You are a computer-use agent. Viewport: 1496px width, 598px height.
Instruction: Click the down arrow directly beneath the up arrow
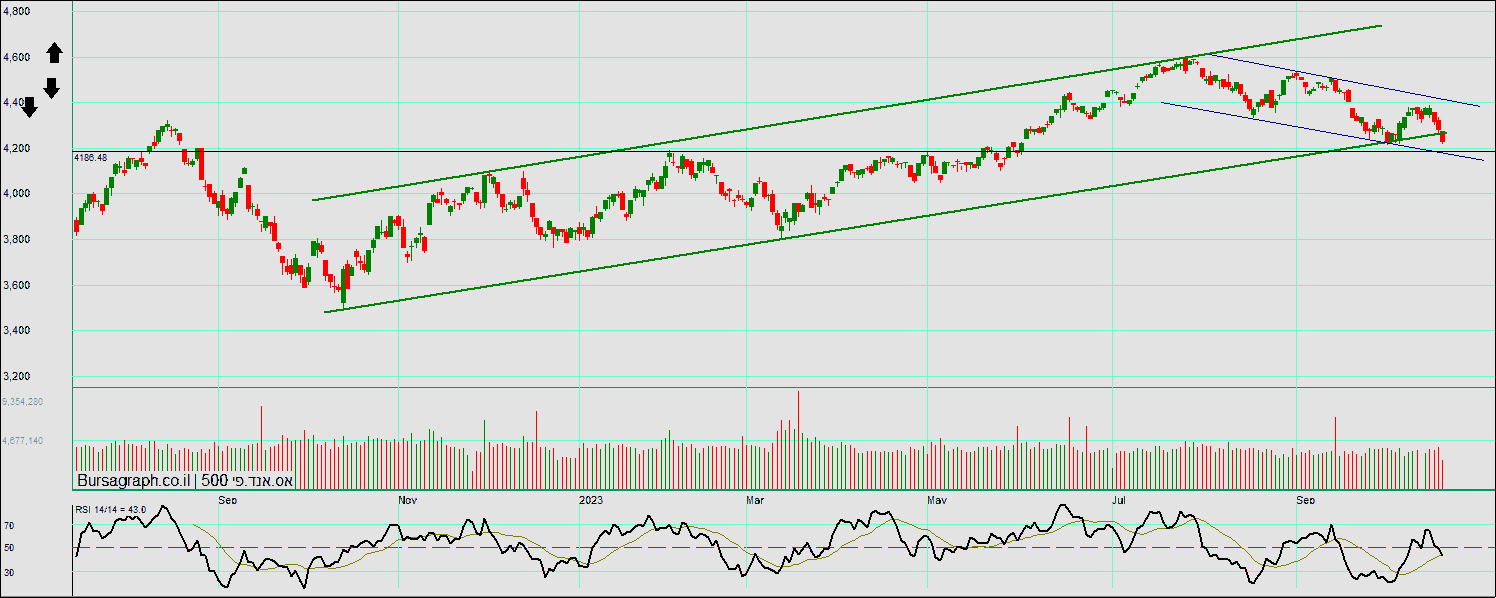(x=52, y=88)
